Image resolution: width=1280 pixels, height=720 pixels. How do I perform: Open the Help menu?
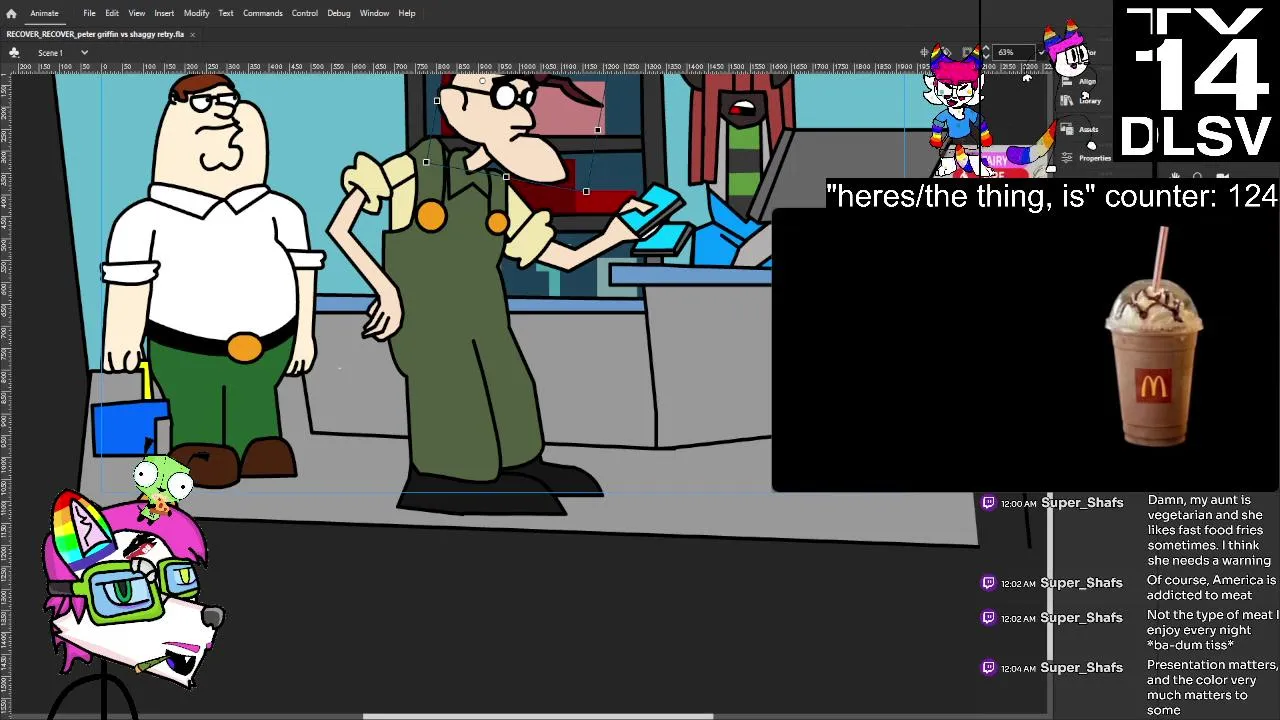coord(407,13)
